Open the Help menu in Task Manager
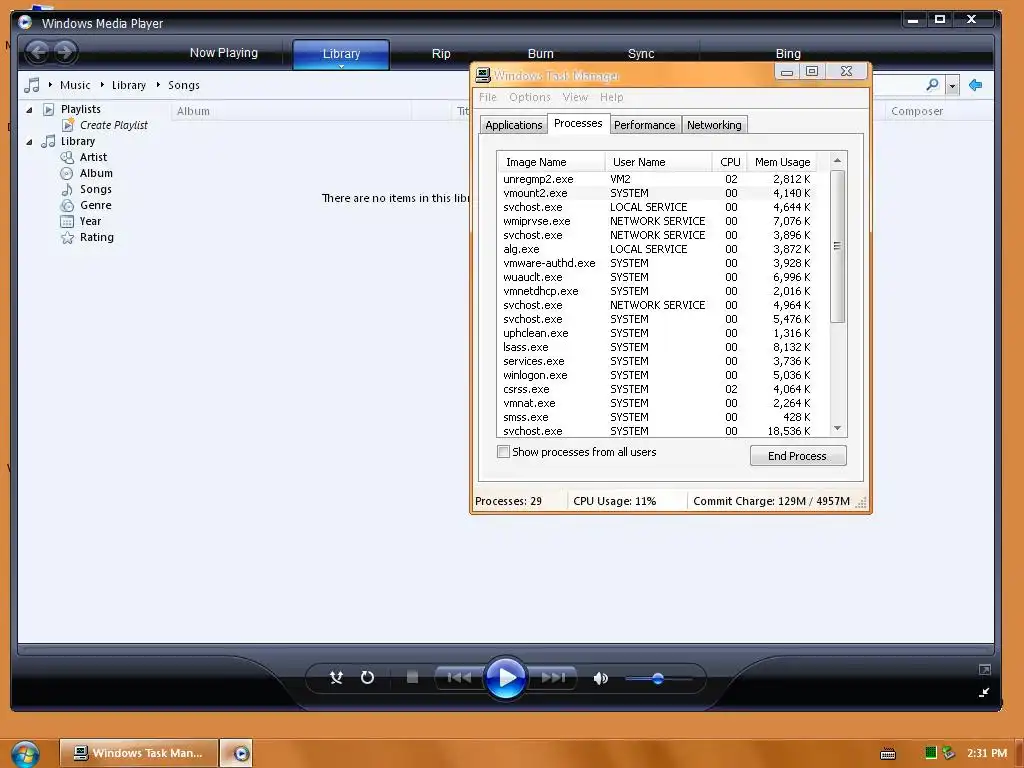The width and height of the screenshot is (1024, 768). pyautogui.click(x=612, y=97)
